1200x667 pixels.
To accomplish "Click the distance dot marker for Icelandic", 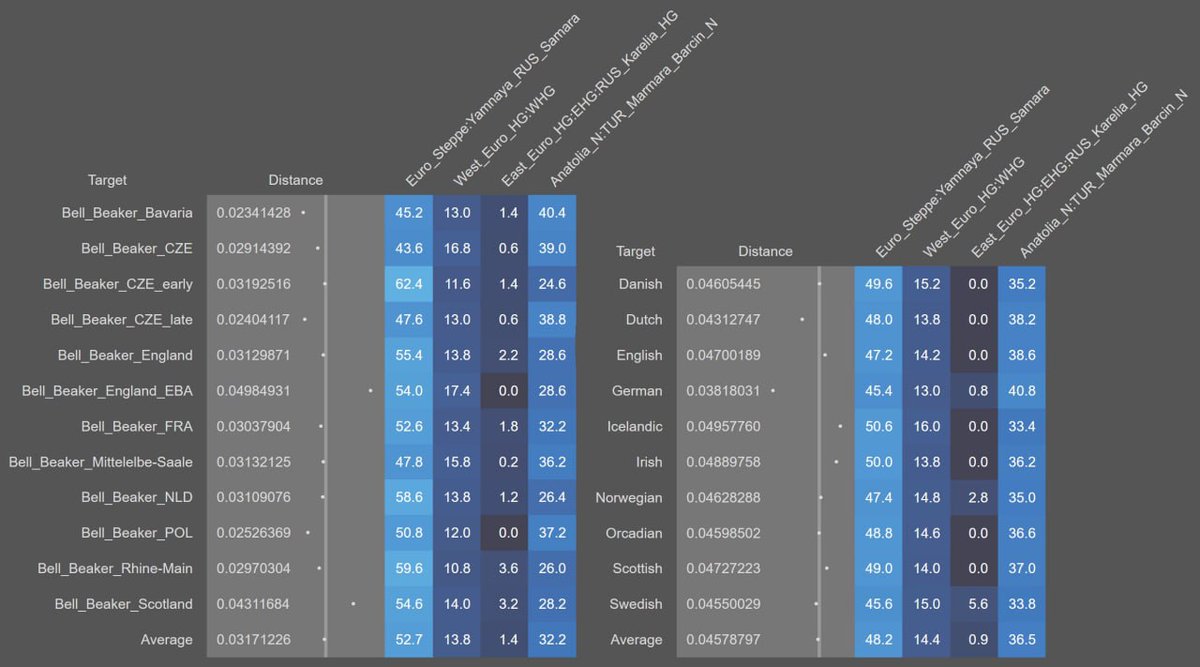I will (x=840, y=427).
